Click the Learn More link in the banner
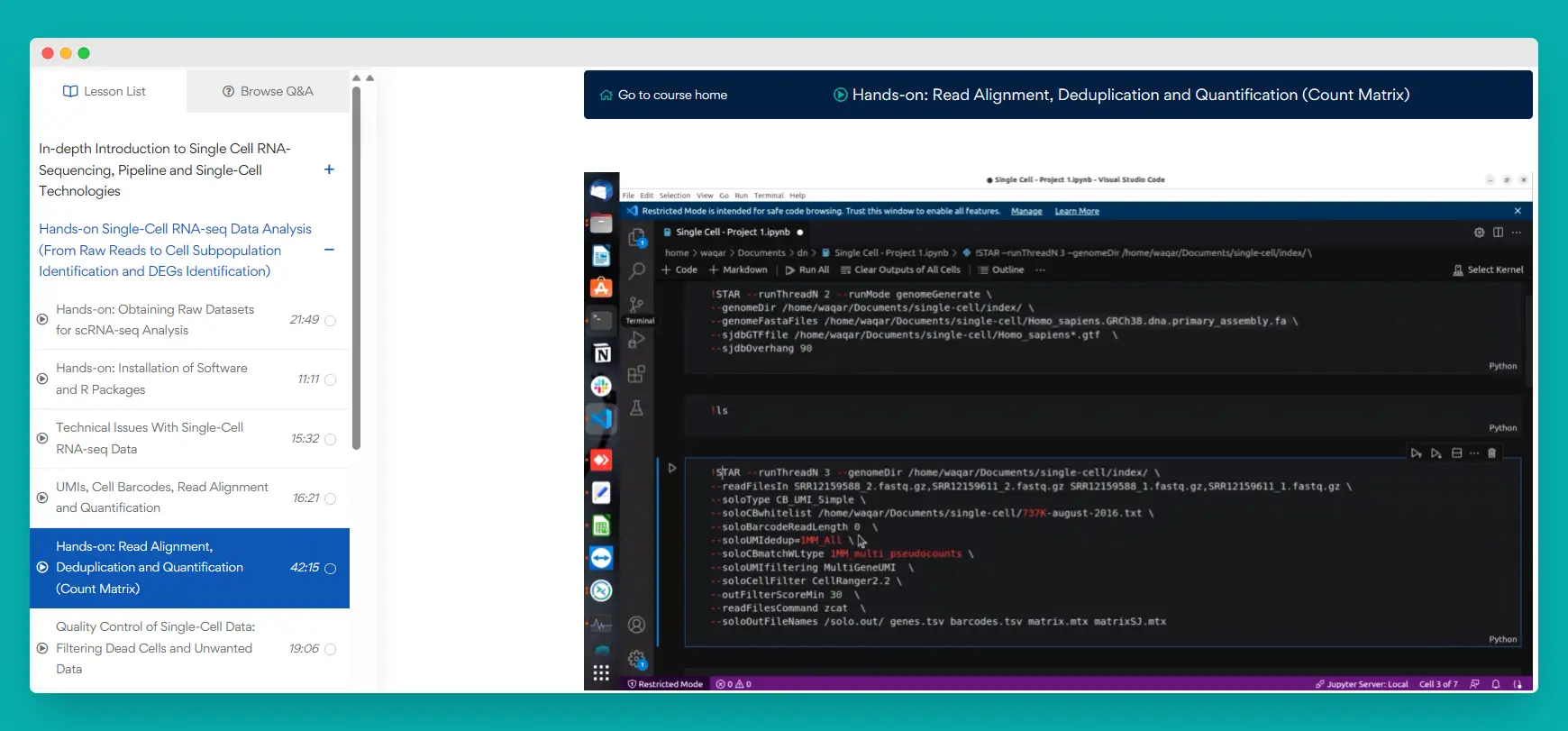This screenshot has height=731, width=1568. pyautogui.click(x=1077, y=211)
